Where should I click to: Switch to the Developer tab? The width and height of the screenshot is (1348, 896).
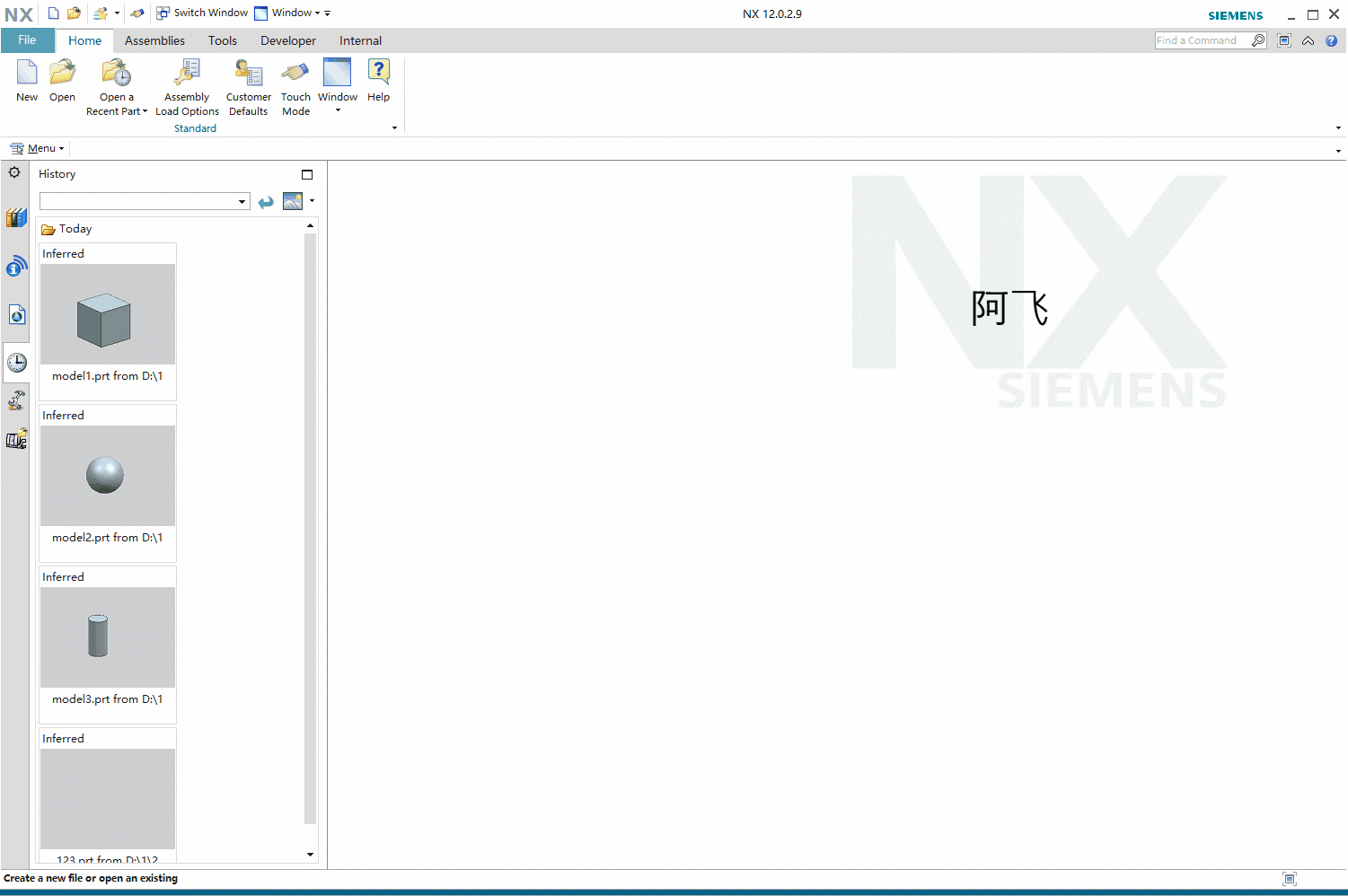tap(288, 40)
